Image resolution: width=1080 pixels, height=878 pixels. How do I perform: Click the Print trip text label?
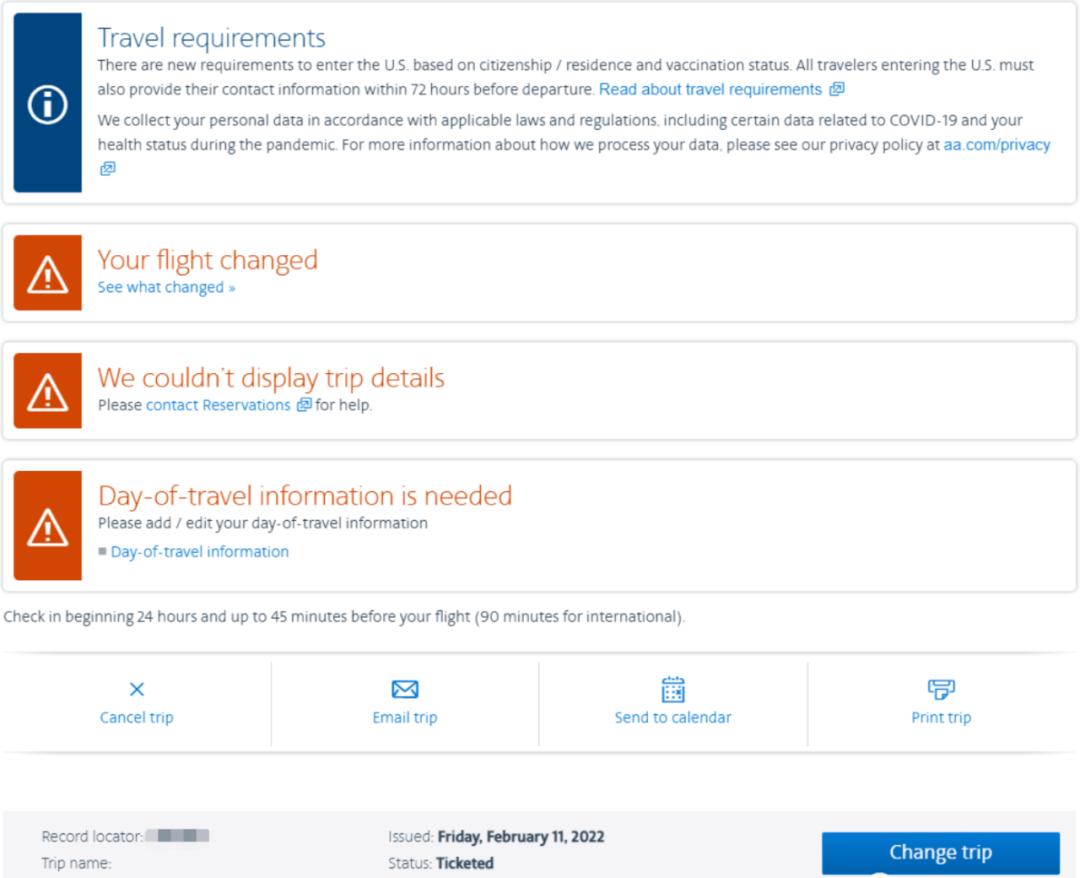(941, 717)
